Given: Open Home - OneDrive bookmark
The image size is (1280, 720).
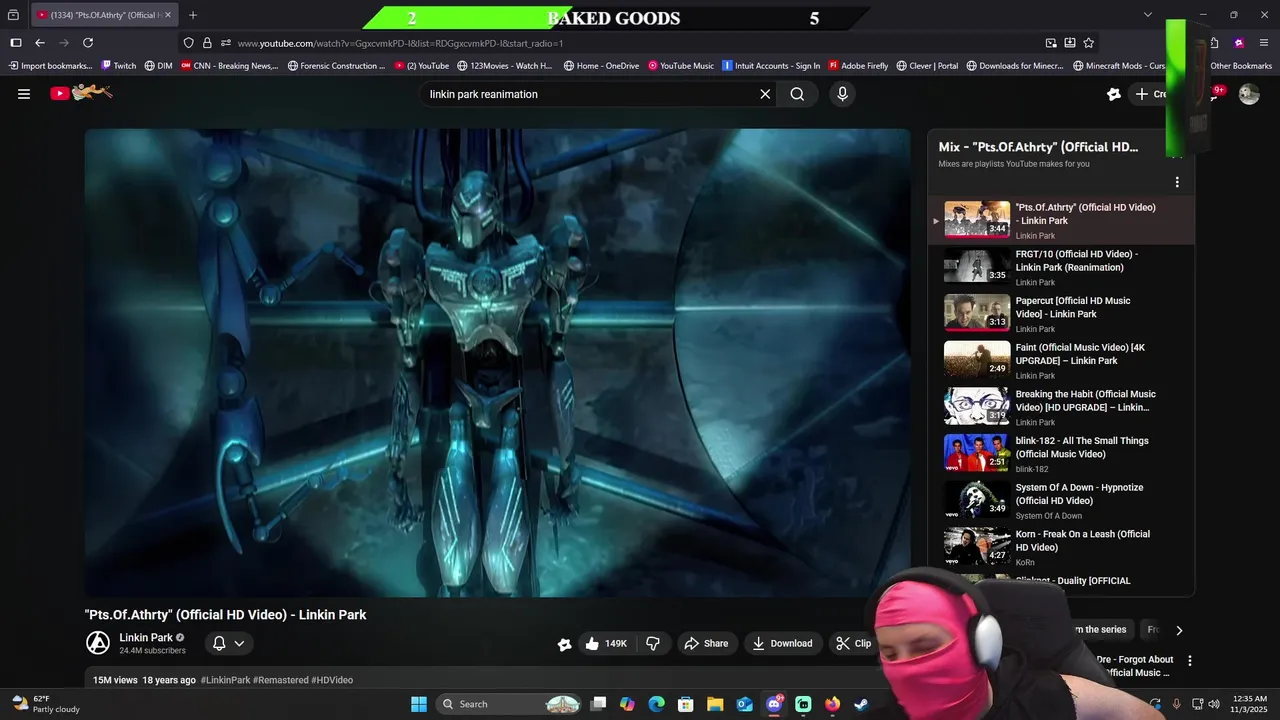Looking at the screenshot, I should (601, 66).
